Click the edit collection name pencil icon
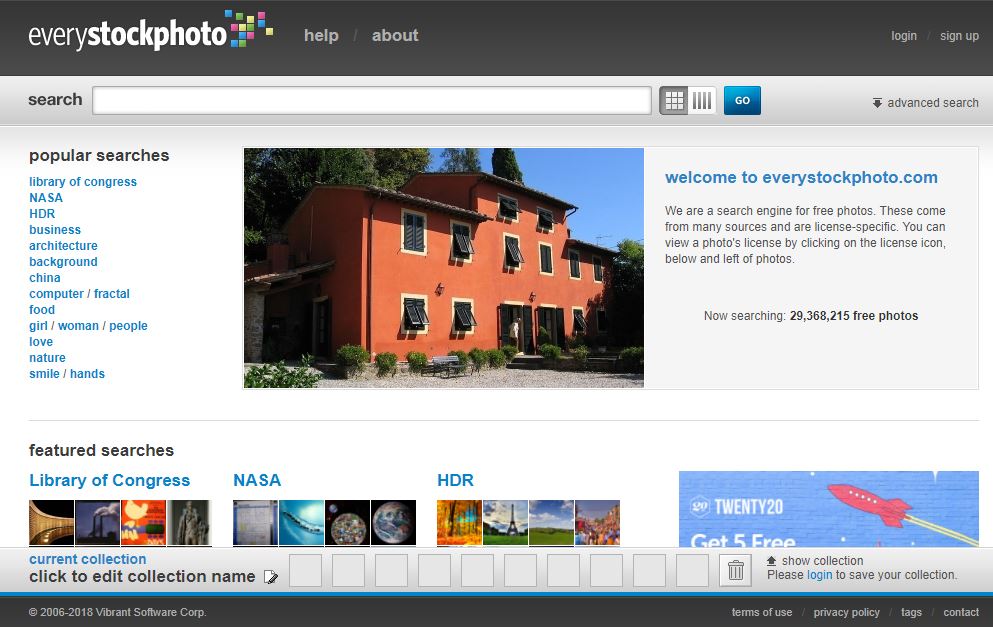 coord(271,577)
